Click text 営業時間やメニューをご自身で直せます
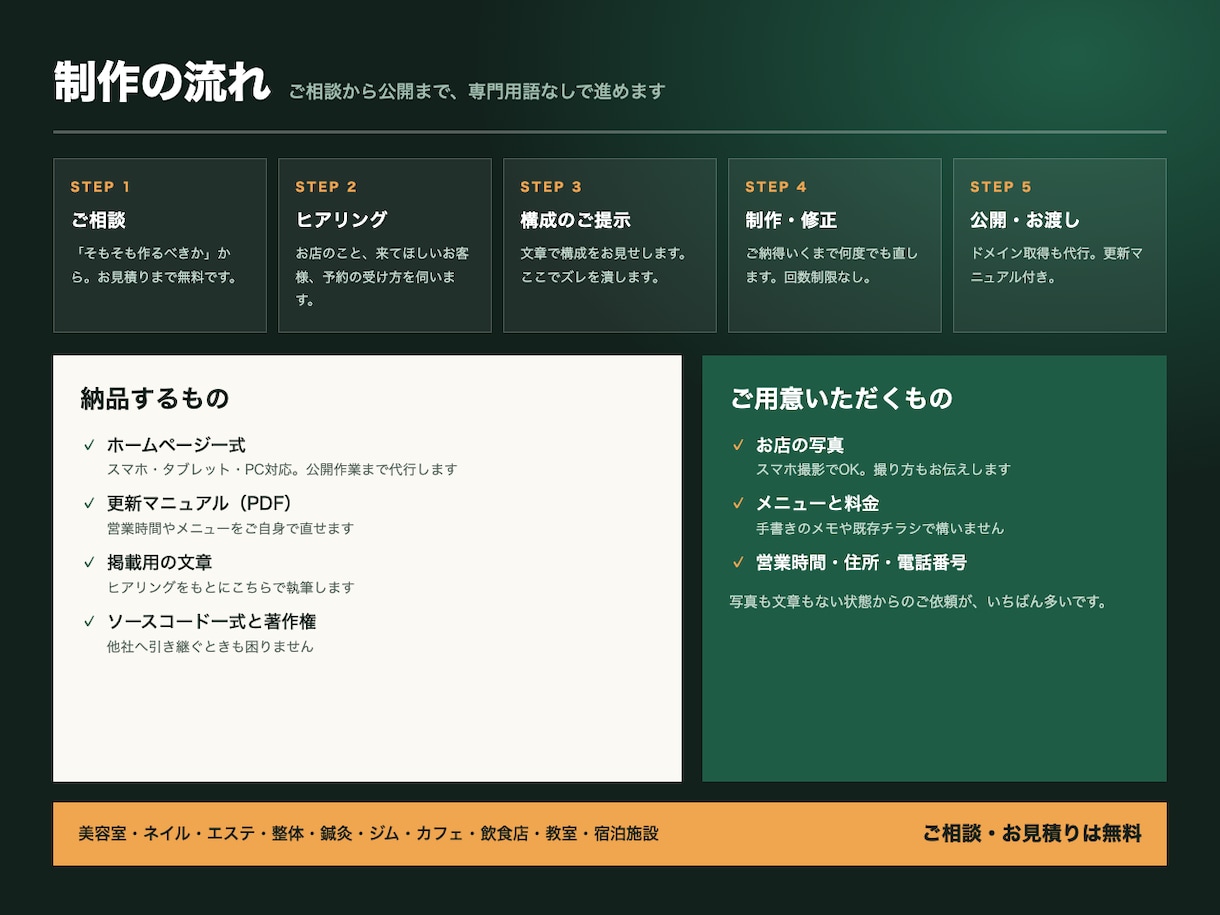Viewport: 1220px width, 915px height. pyautogui.click(x=231, y=528)
